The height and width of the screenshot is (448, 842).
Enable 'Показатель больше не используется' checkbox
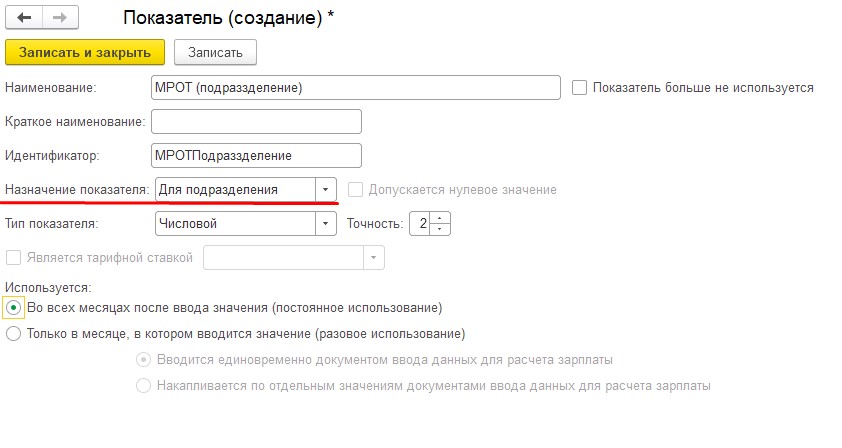point(579,88)
